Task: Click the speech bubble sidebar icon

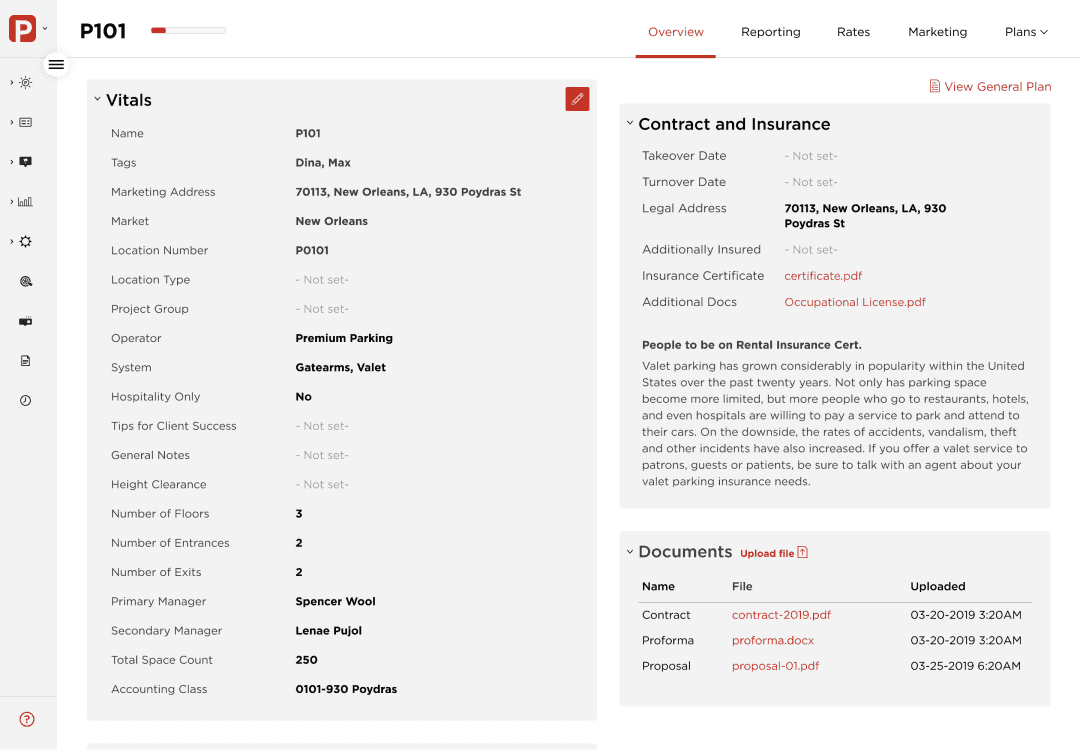Action: tap(26, 162)
